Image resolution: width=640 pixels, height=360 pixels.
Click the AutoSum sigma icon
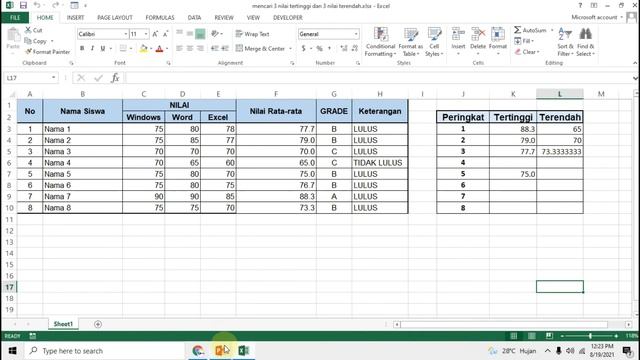point(518,30)
